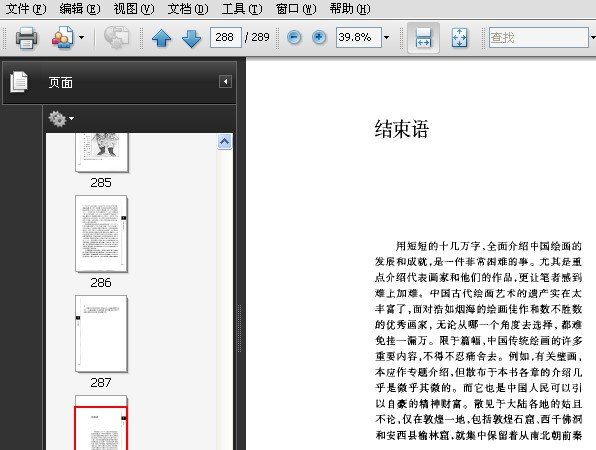The image size is (596, 450).
Task: Go to next page with down arrow
Action: point(191,38)
